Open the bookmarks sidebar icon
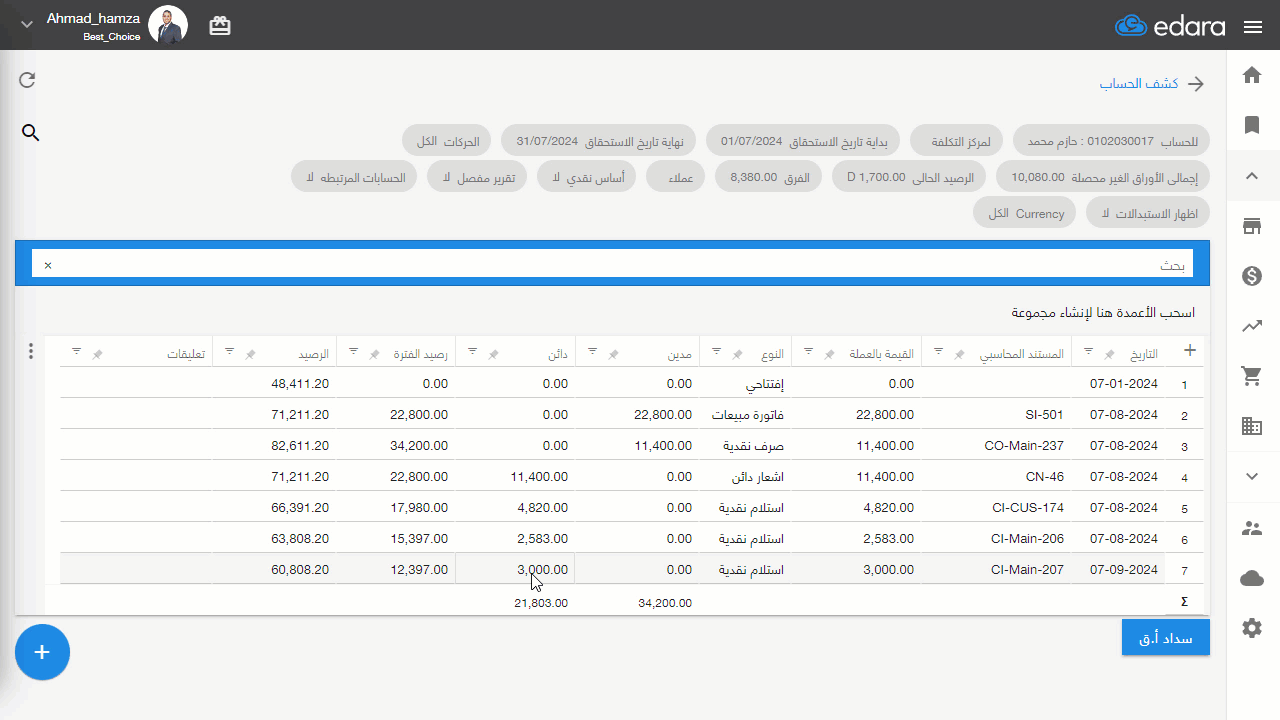 (1252, 125)
